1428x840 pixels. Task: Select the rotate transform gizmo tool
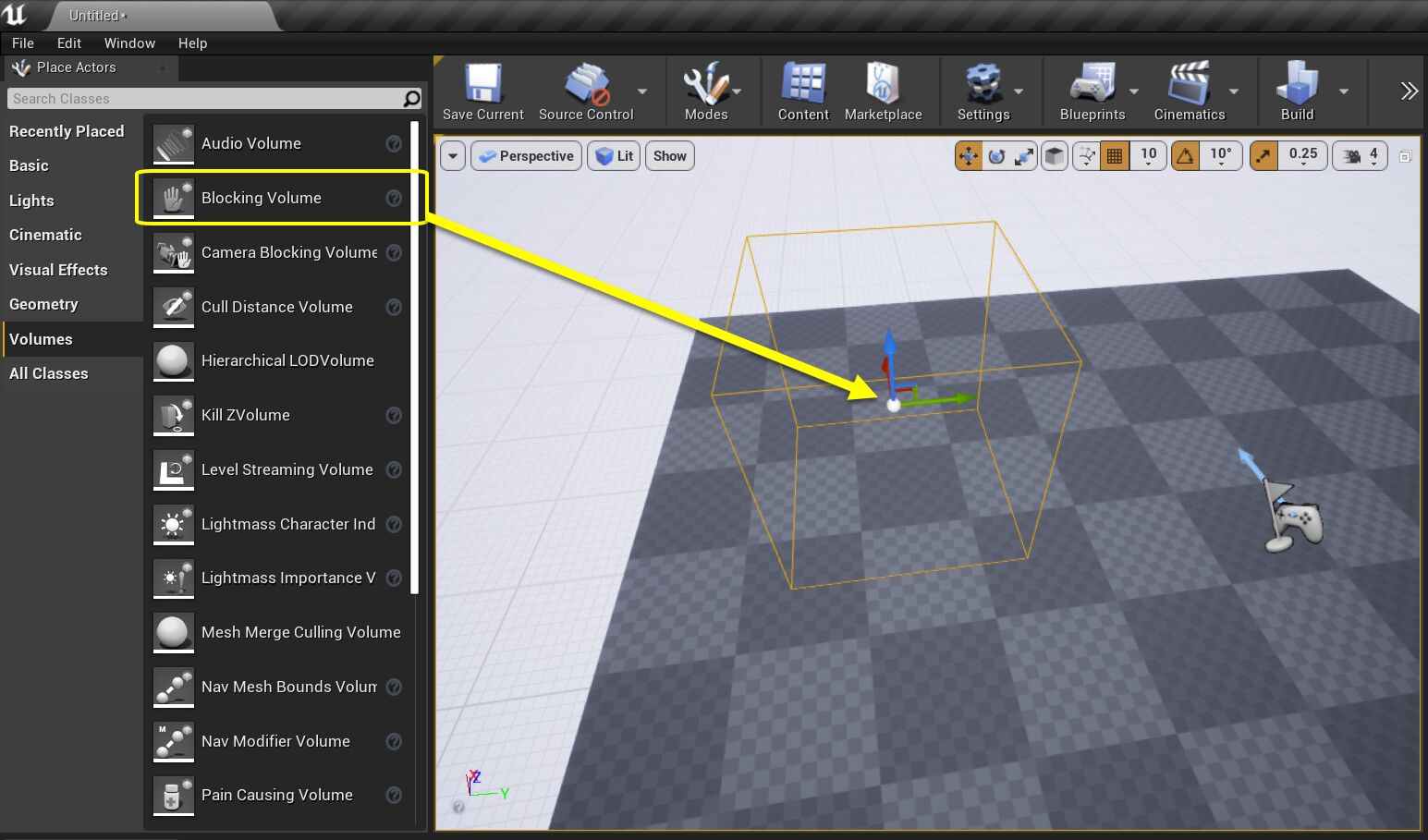coord(996,156)
